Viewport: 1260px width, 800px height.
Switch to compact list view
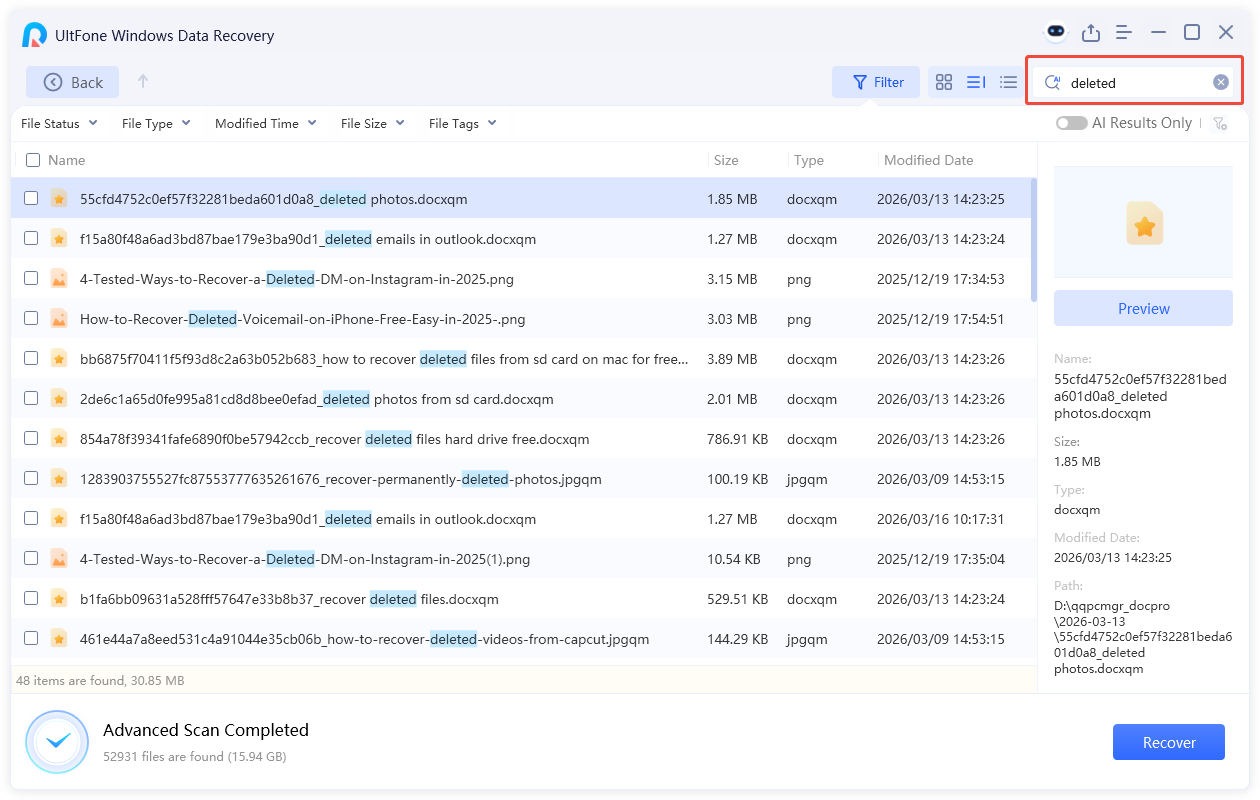[1008, 82]
